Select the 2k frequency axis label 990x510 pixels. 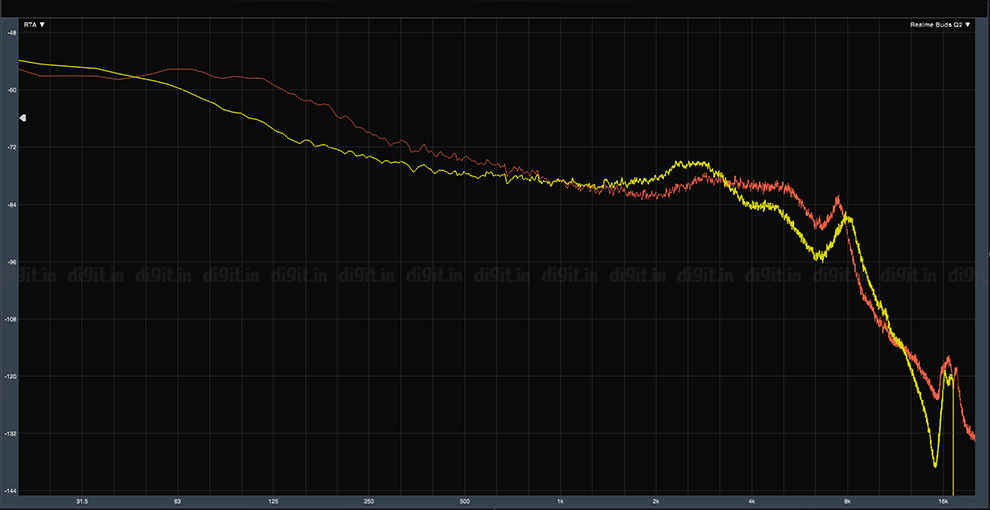tap(657, 502)
